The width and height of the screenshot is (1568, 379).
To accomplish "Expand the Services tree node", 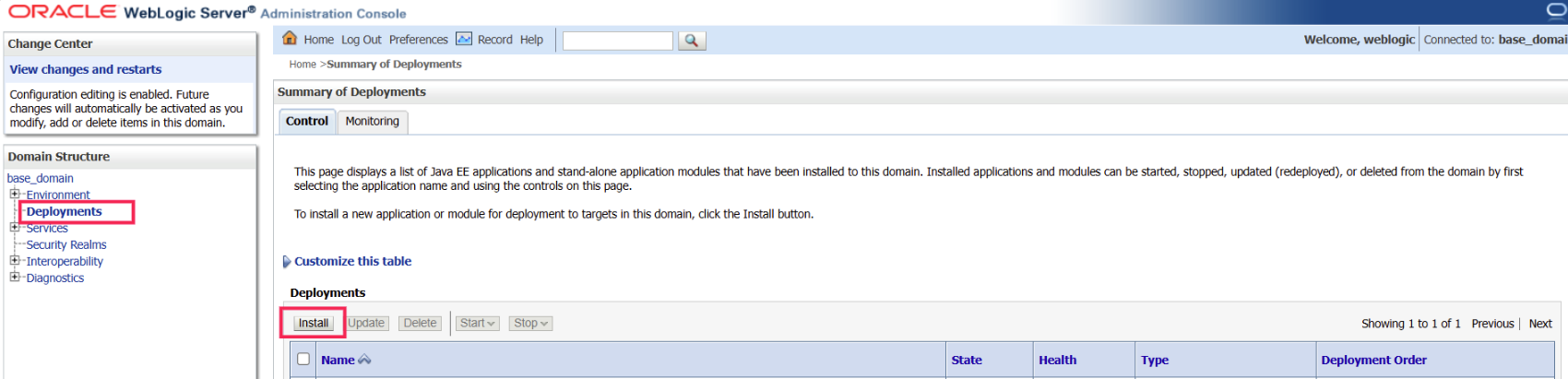I will coord(14,227).
